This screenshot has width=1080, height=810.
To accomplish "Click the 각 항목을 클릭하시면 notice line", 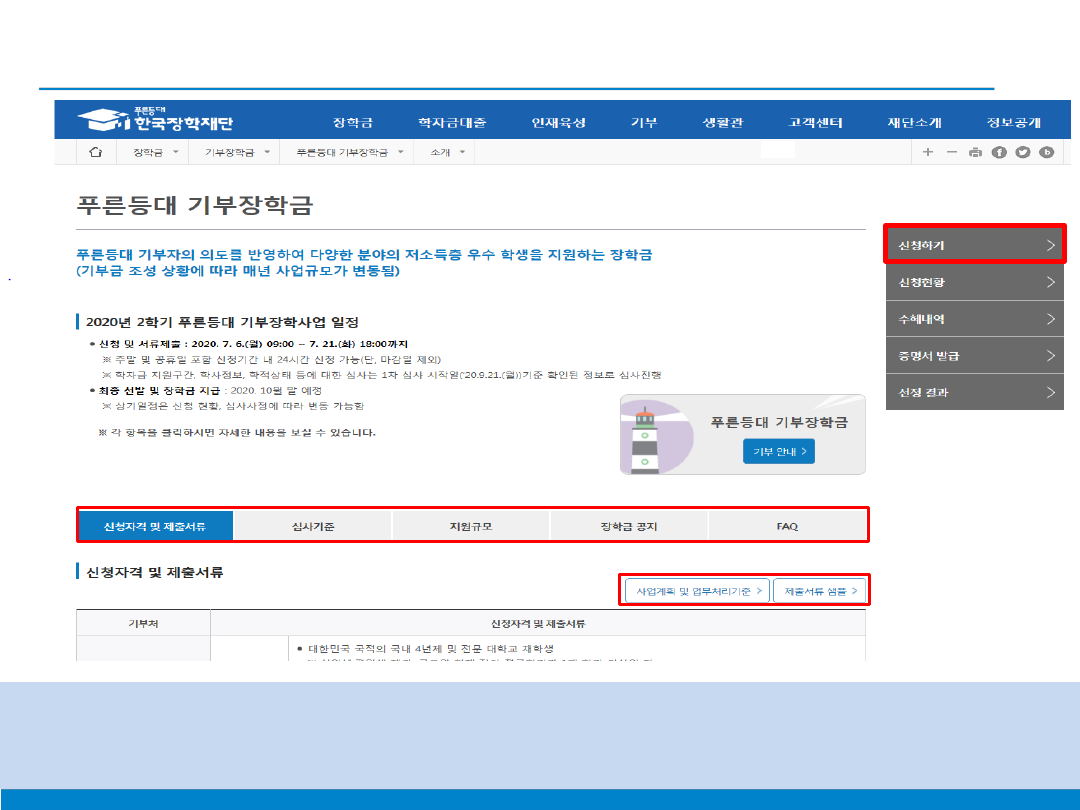I will (x=238, y=433).
